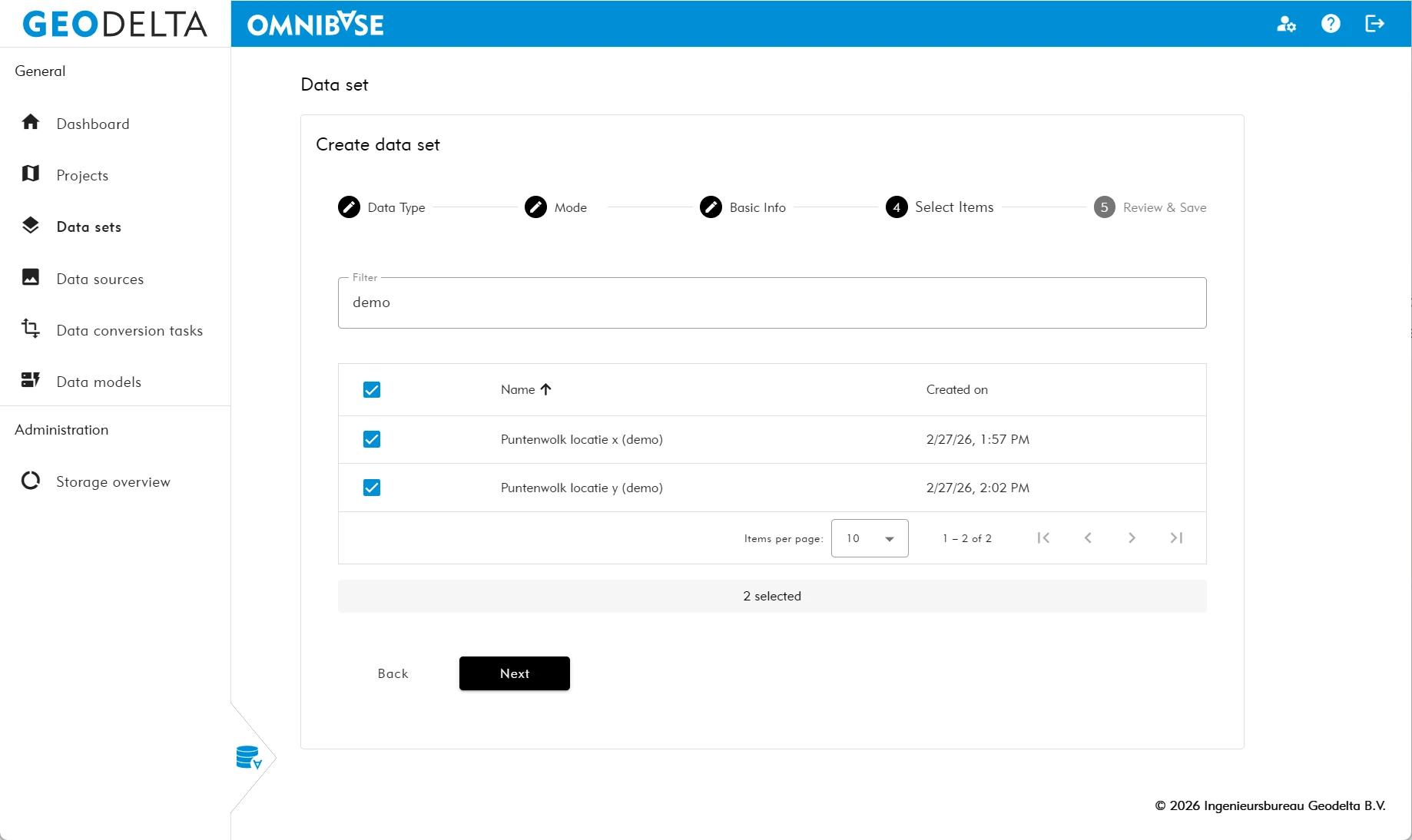Go to the next page chevron
This screenshot has width=1412, height=840.
tap(1132, 538)
